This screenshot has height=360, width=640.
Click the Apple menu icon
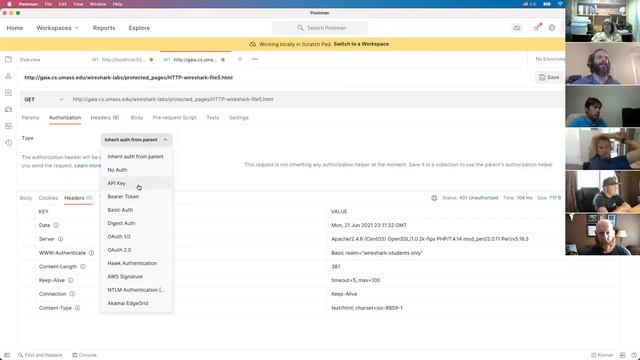(9, 4)
